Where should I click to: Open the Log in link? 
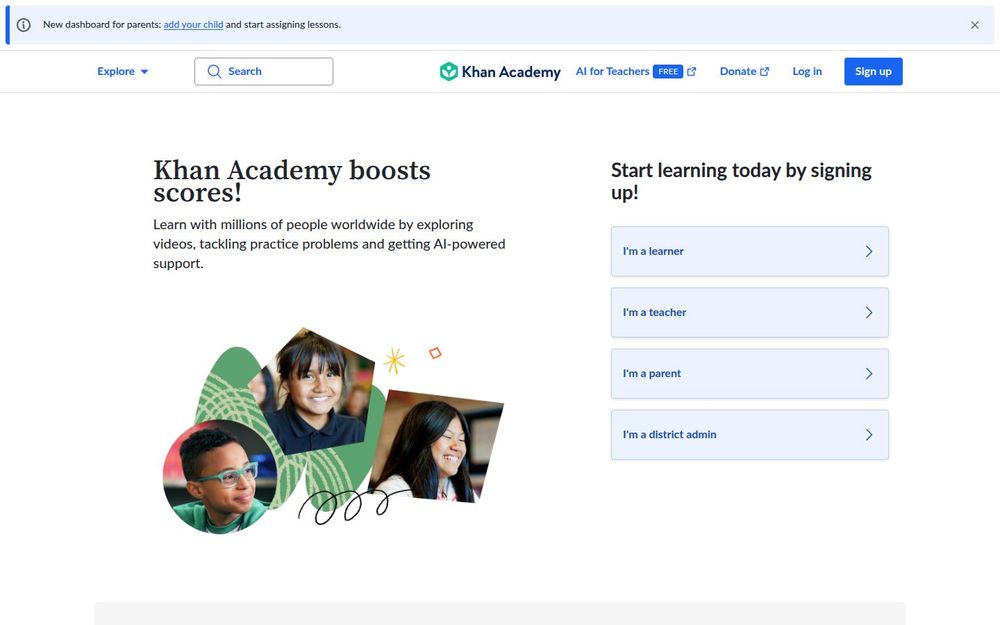807,71
